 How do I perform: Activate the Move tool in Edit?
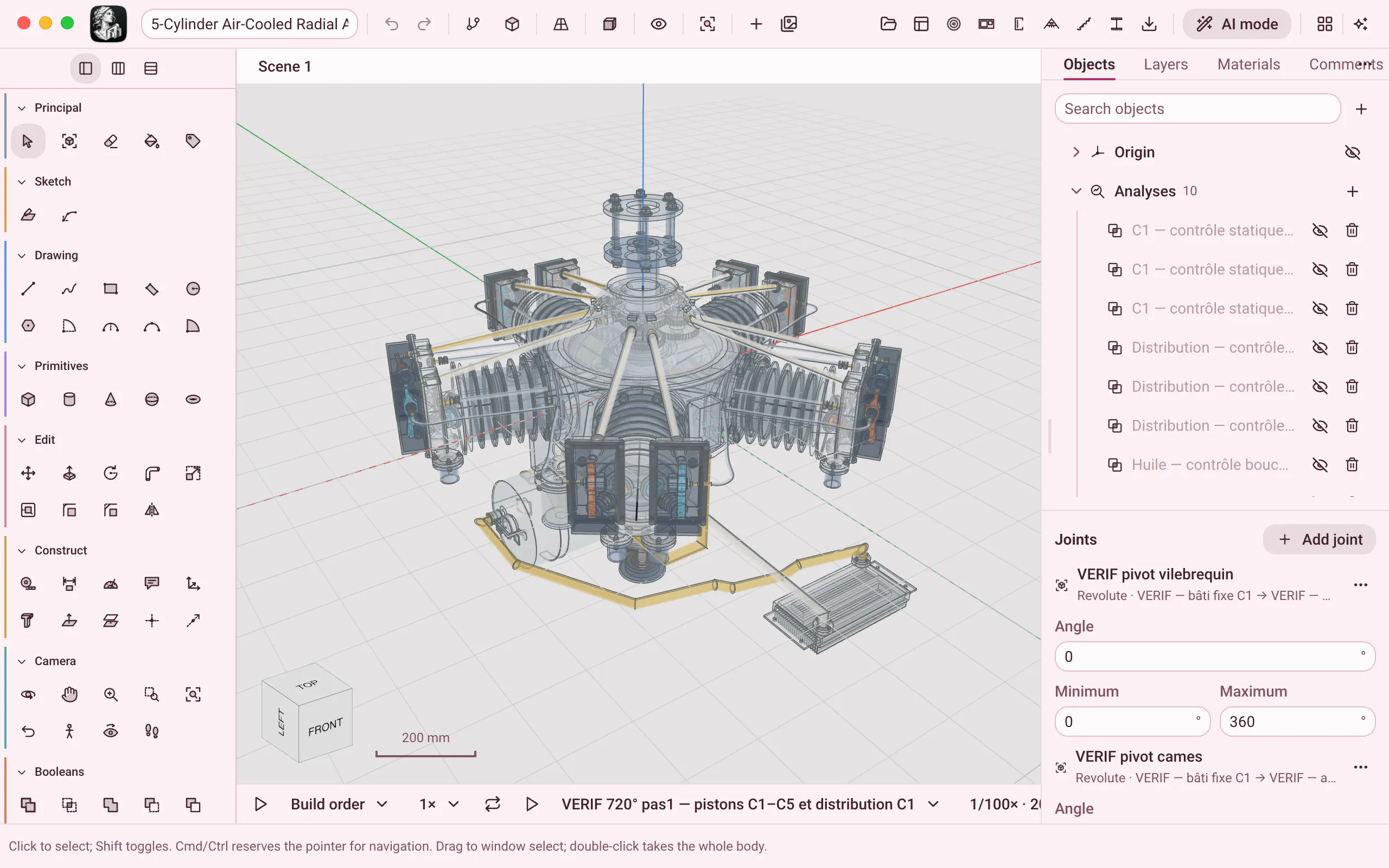coord(28,474)
